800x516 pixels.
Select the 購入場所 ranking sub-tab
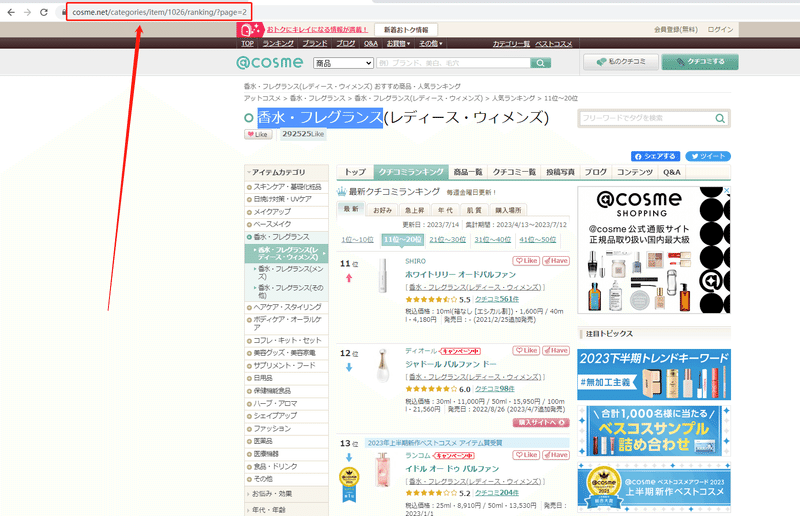(508, 210)
